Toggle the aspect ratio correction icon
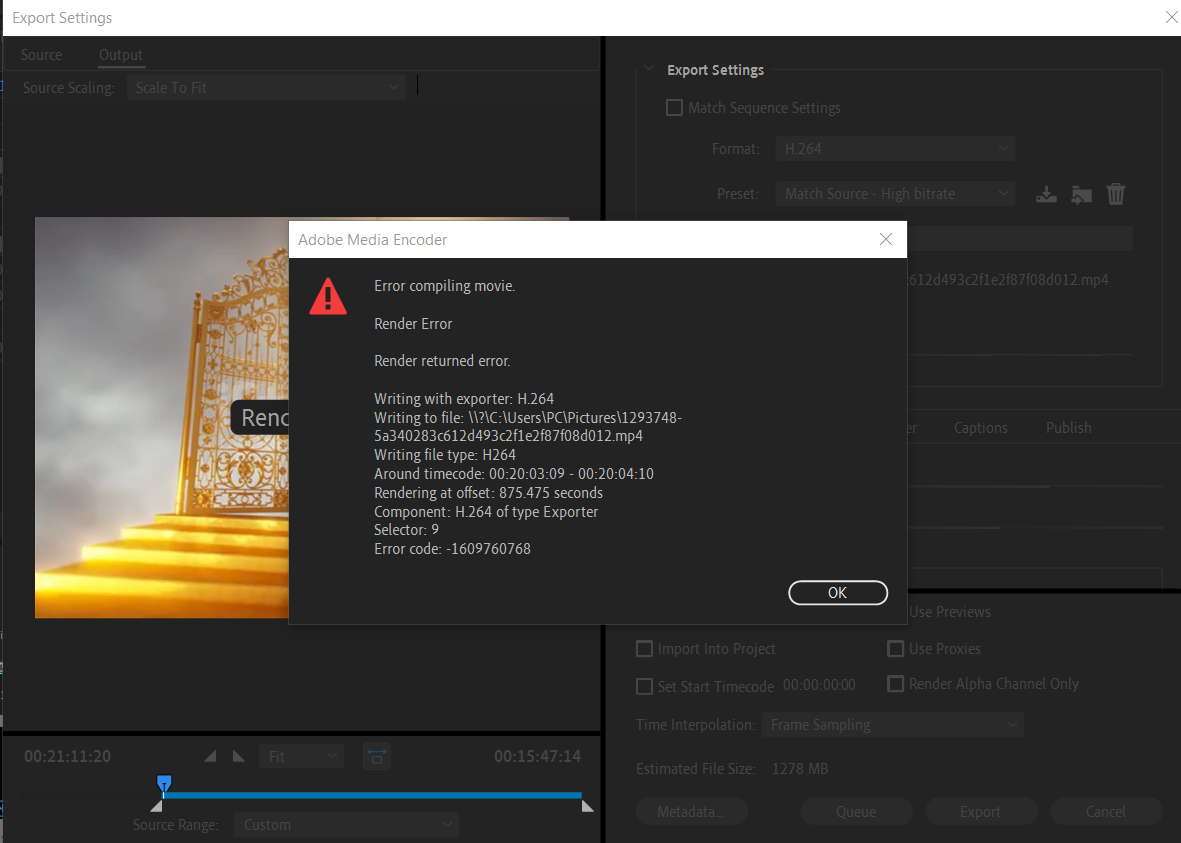This screenshot has width=1181, height=843. pyautogui.click(x=377, y=757)
